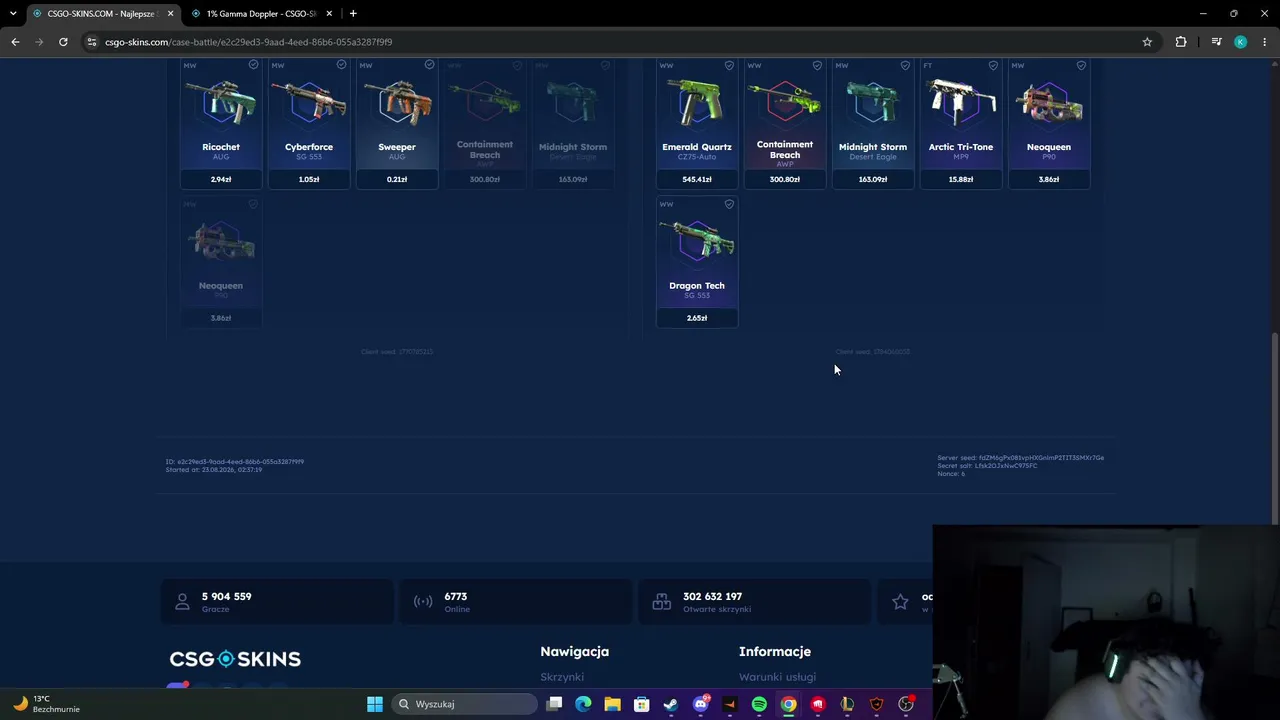Click the Dragon Tech price 2.65zł

[x=697, y=318]
